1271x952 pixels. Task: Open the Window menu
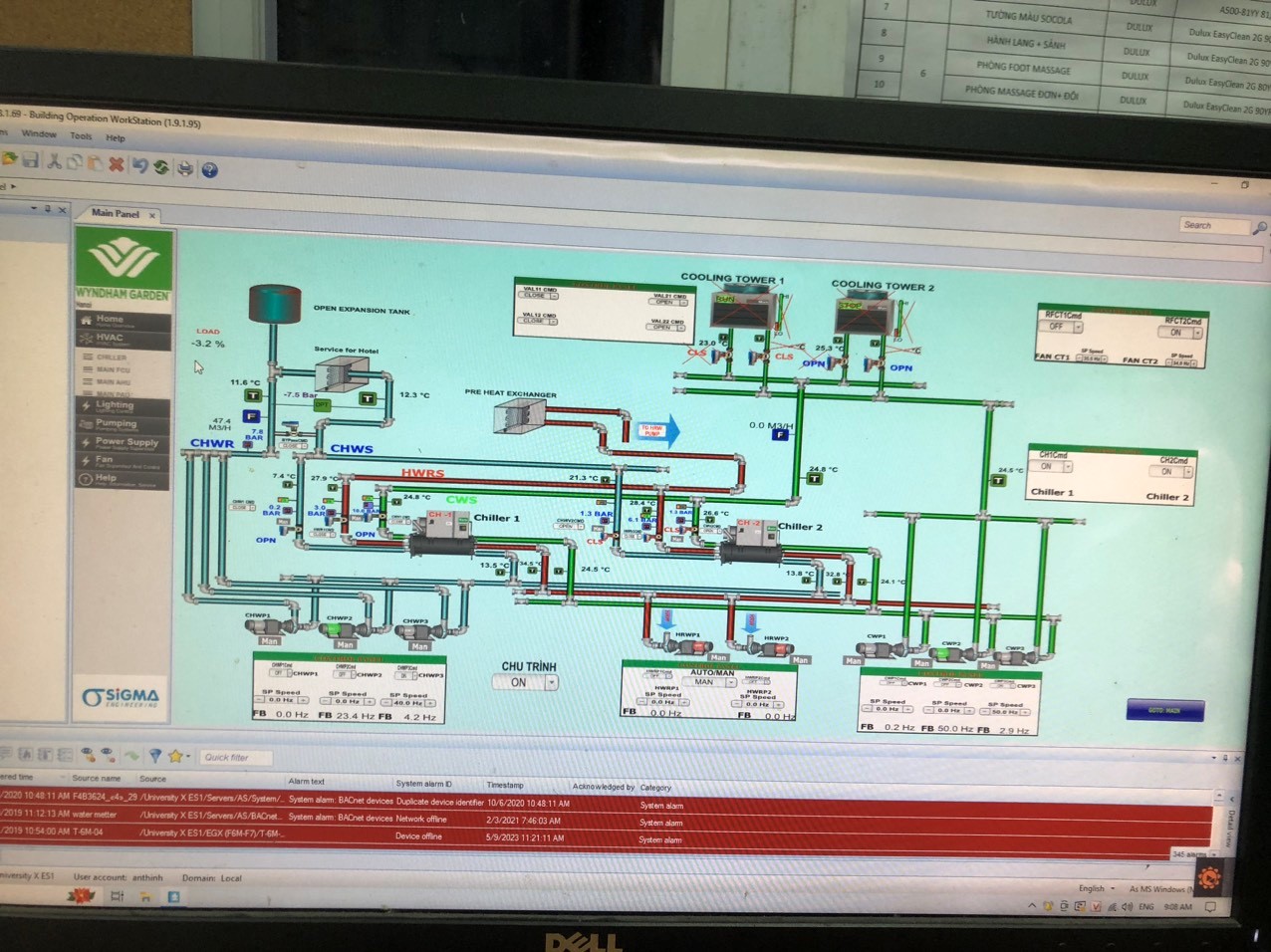coord(39,133)
